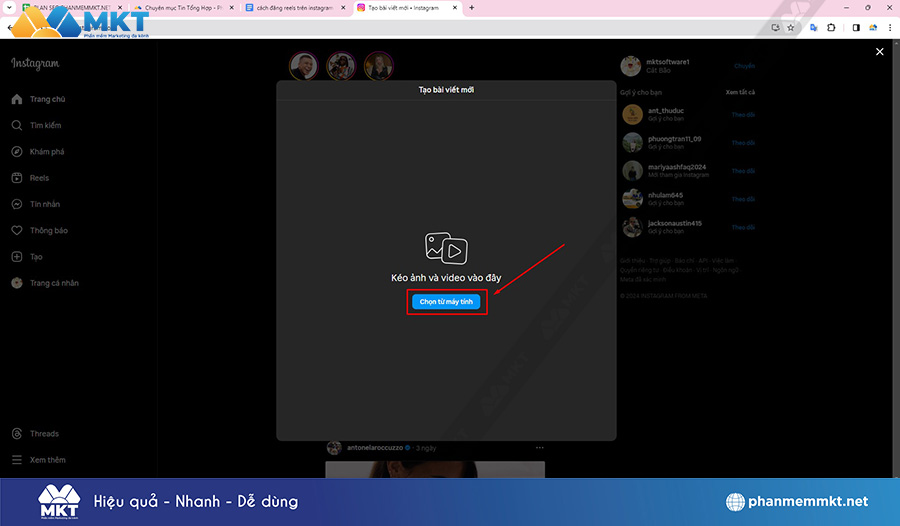Open the Threads icon in sidebar

pos(17,434)
